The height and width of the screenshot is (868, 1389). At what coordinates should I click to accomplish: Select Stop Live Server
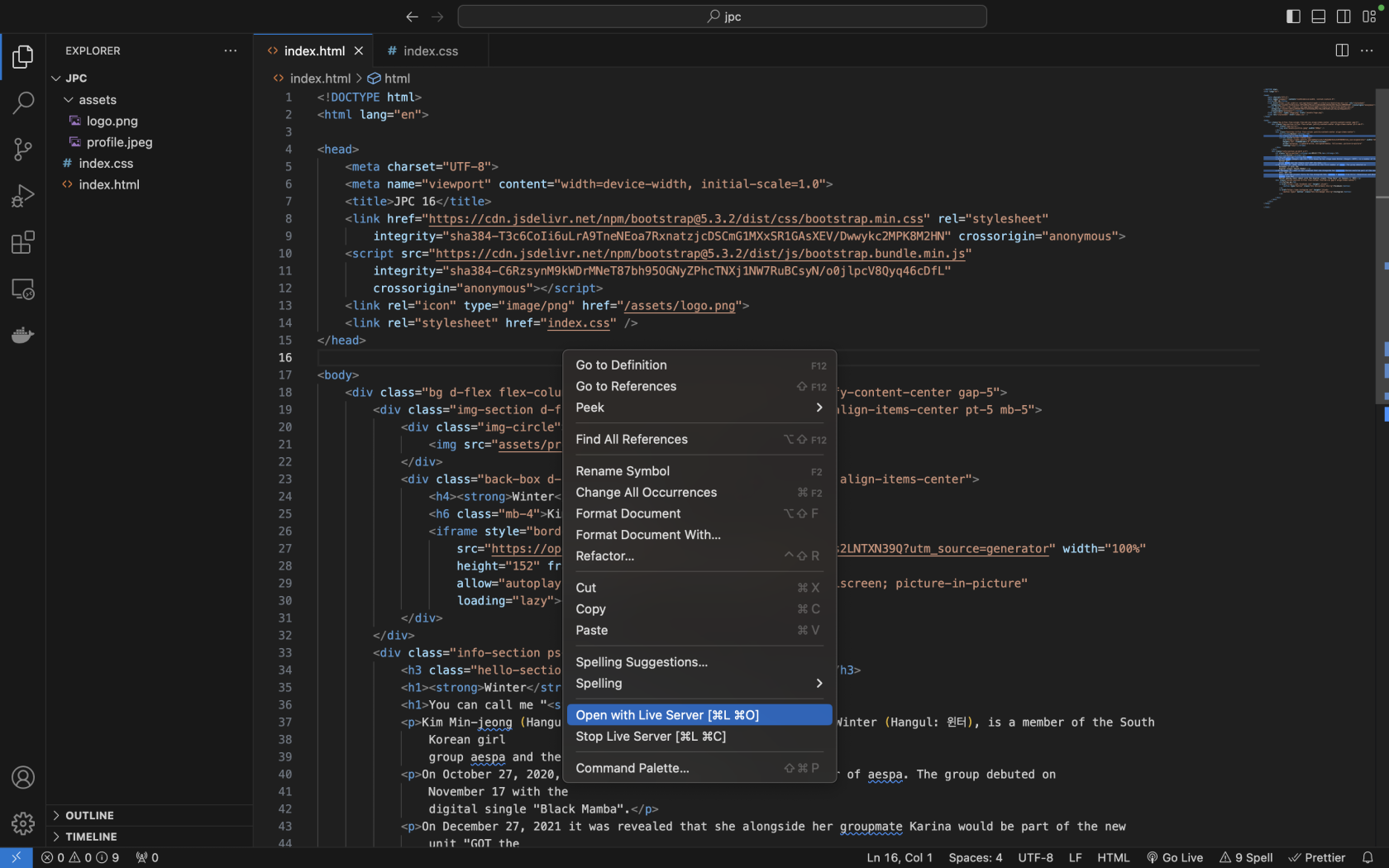pyautogui.click(x=699, y=737)
